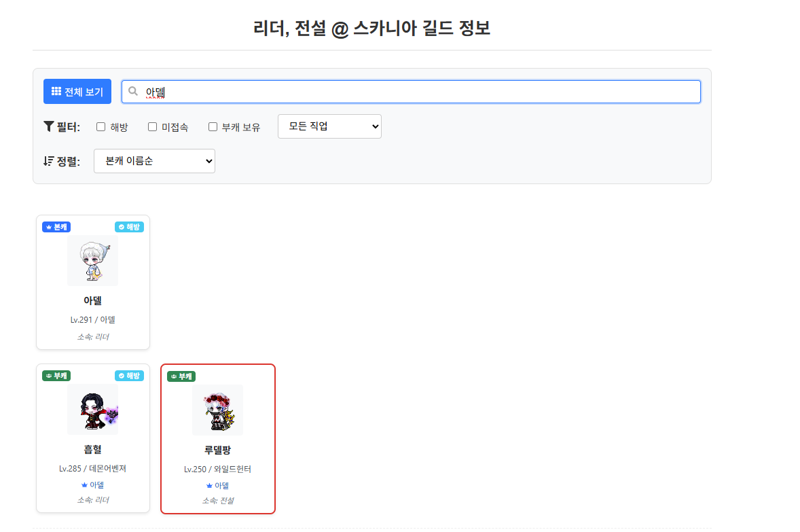Click the 해방 badge on 아델 card
The image size is (800, 532).
pos(130,227)
